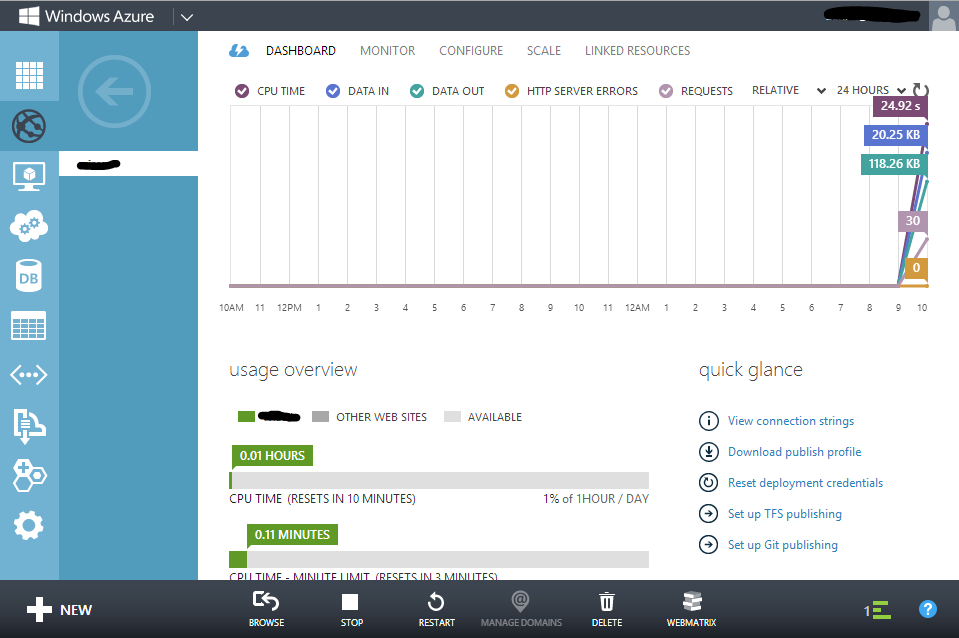Viewport: 959px width, 638px height.
Task: Click Set up TFS publishing link
Action: (x=784, y=514)
